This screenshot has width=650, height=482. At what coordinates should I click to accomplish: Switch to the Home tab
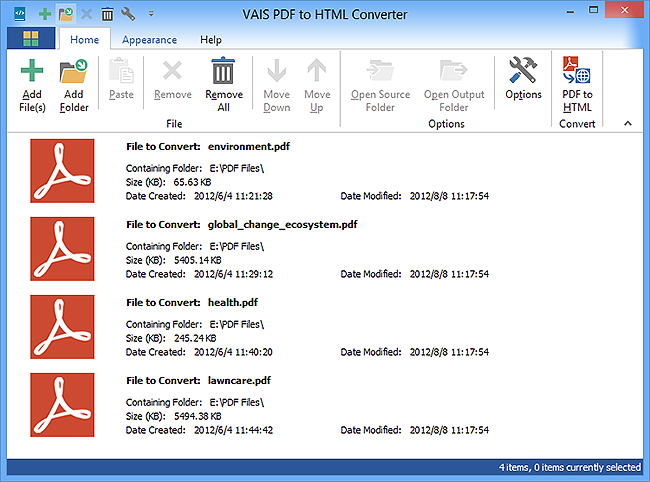click(x=85, y=40)
